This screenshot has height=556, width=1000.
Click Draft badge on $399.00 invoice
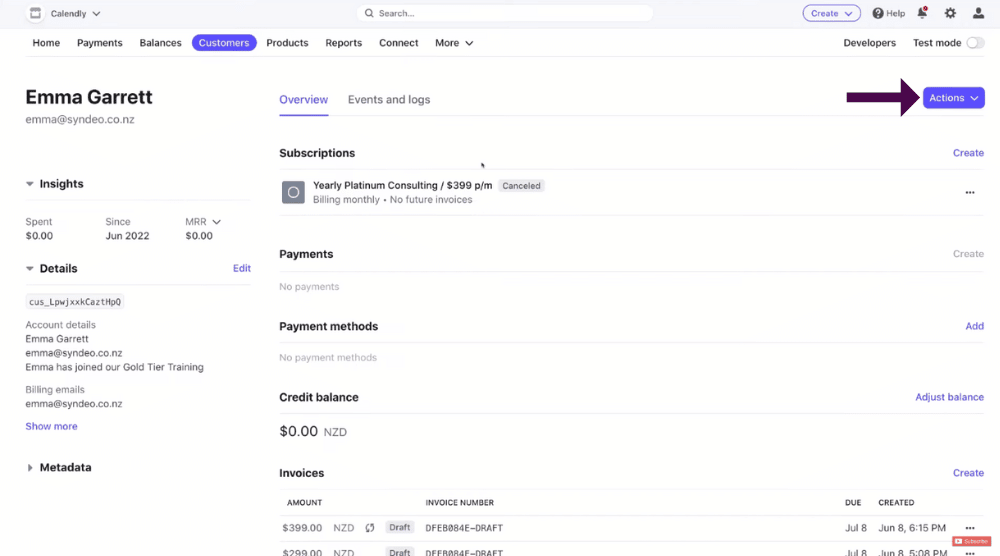point(399,527)
